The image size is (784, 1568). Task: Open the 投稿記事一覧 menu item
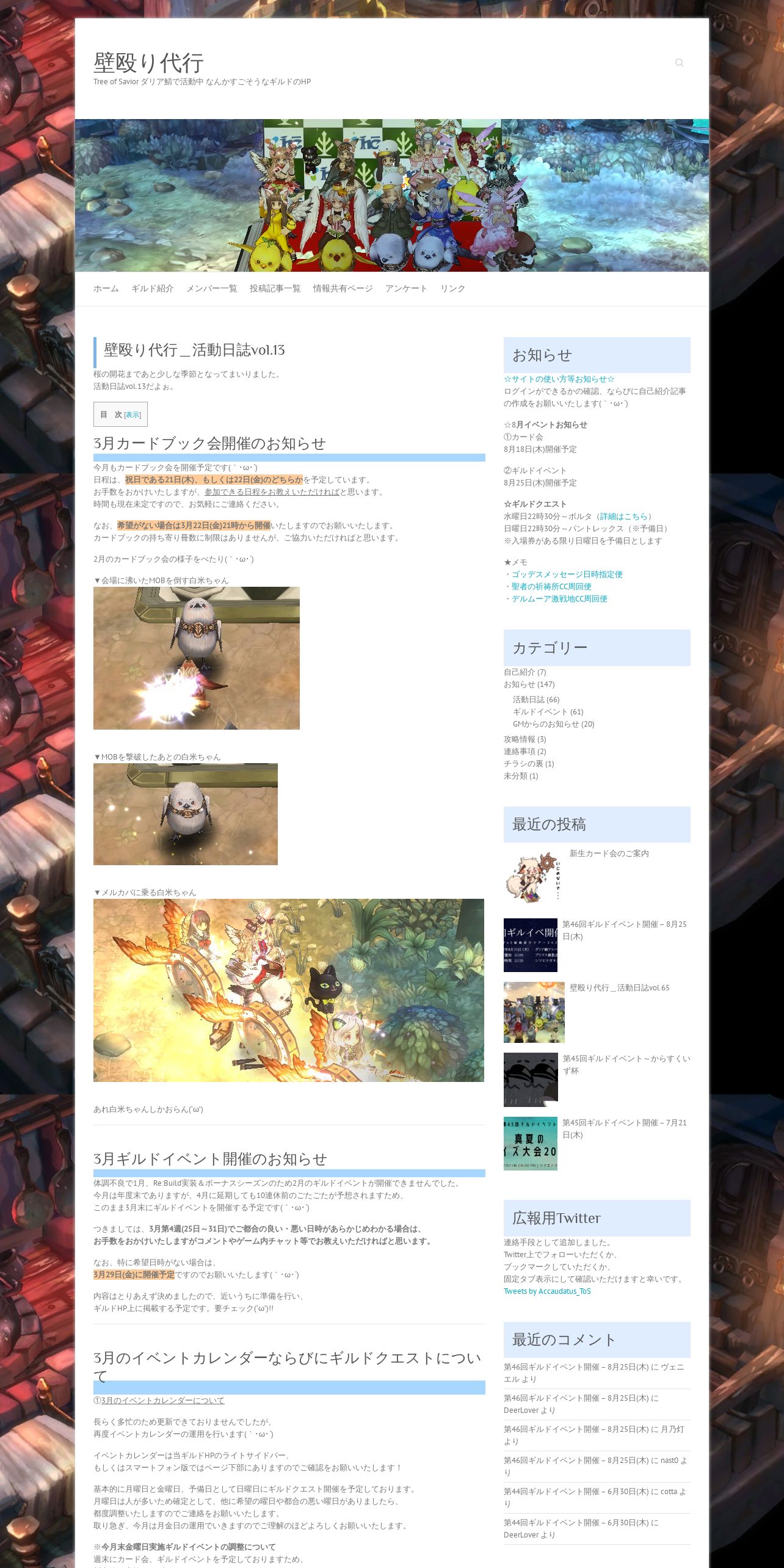point(275,288)
